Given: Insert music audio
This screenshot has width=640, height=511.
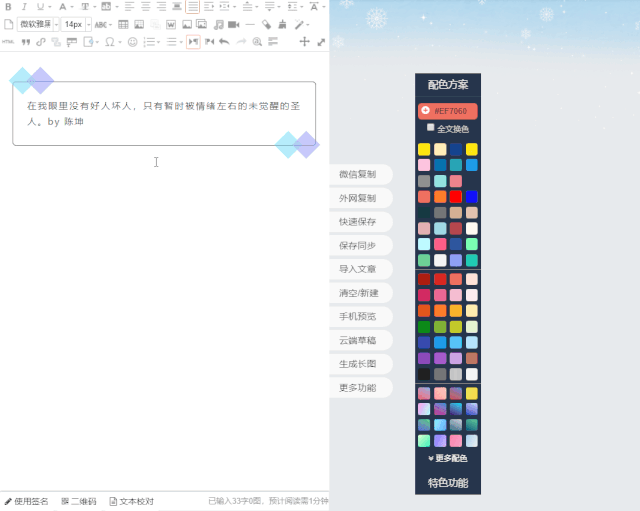Looking at the screenshot, I should tap(218, 24).
